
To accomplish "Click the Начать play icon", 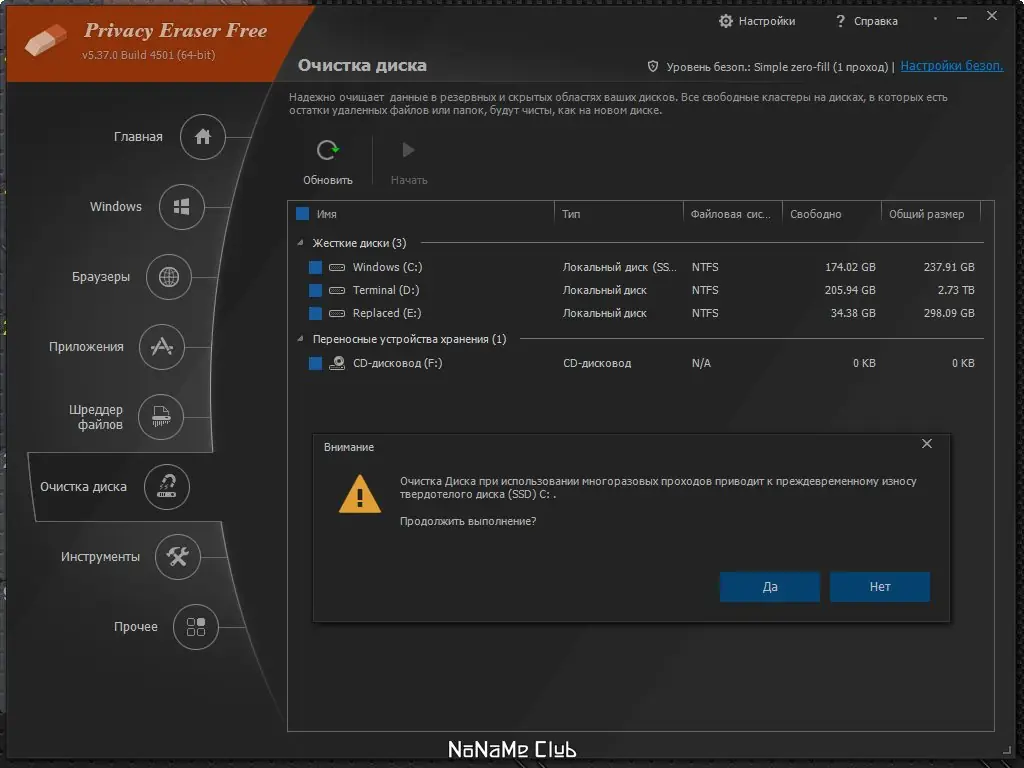I will [408, 150].
